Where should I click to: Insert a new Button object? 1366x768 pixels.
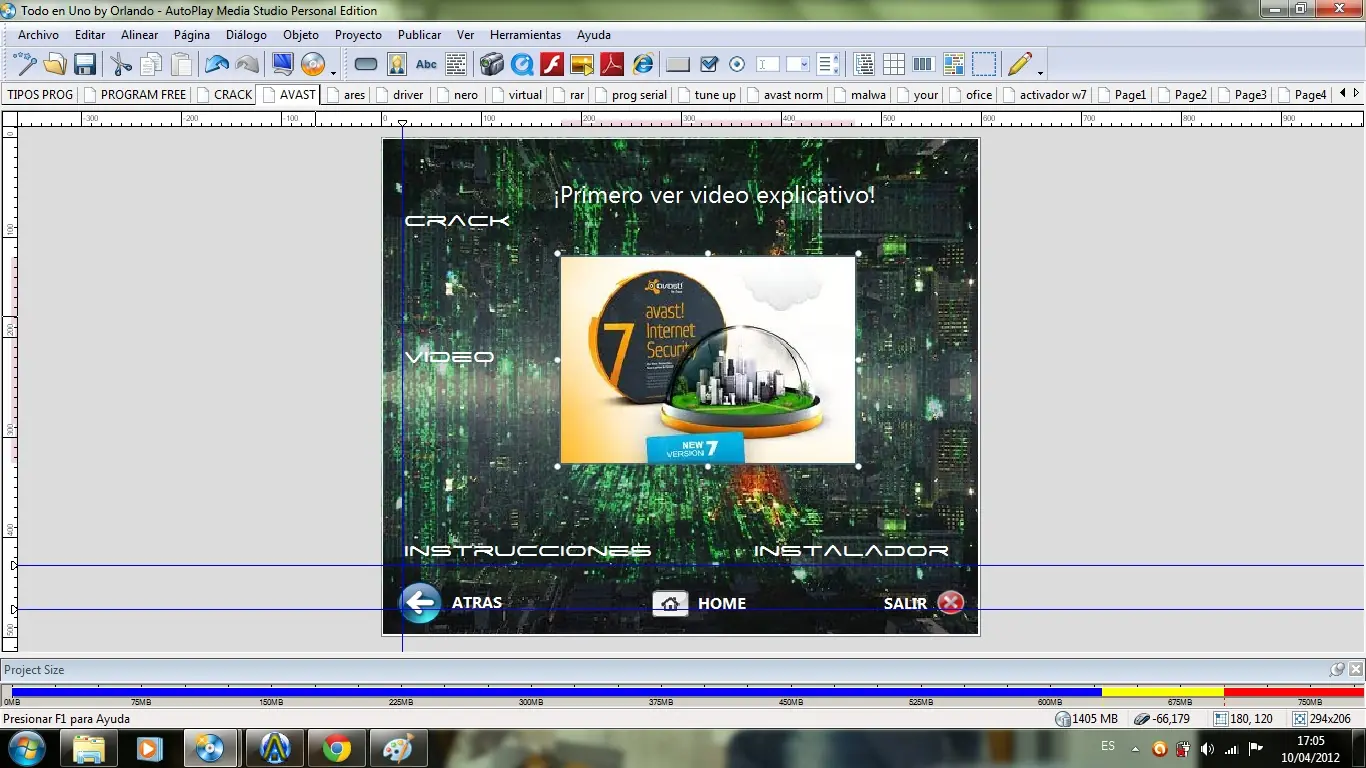pyautogui.click(x=366, y=65)
